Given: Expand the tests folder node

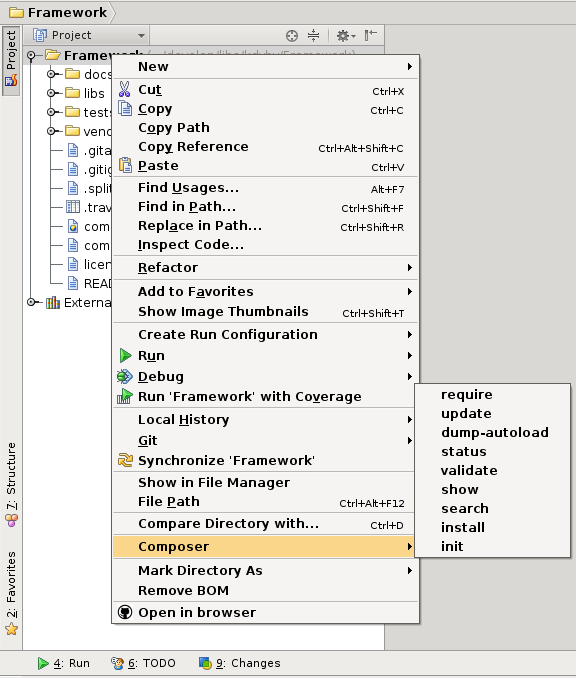Looking at the screenshot, I should (x=51, y=112).
